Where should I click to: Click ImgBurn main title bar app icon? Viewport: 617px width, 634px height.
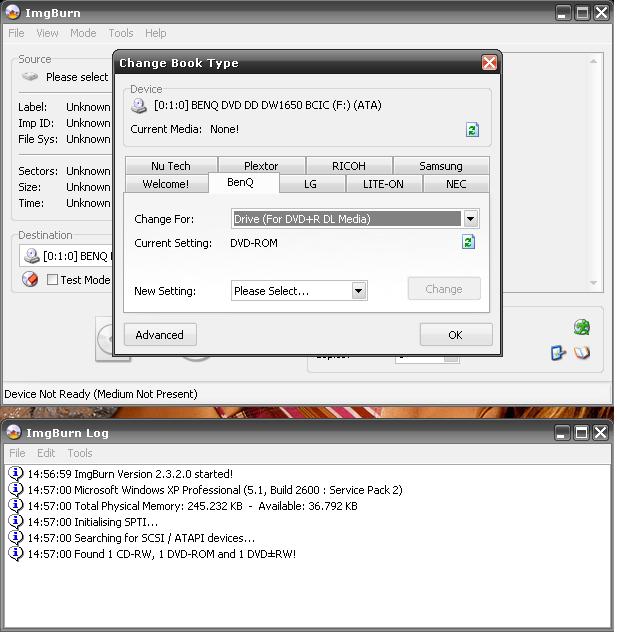[13, 12]
